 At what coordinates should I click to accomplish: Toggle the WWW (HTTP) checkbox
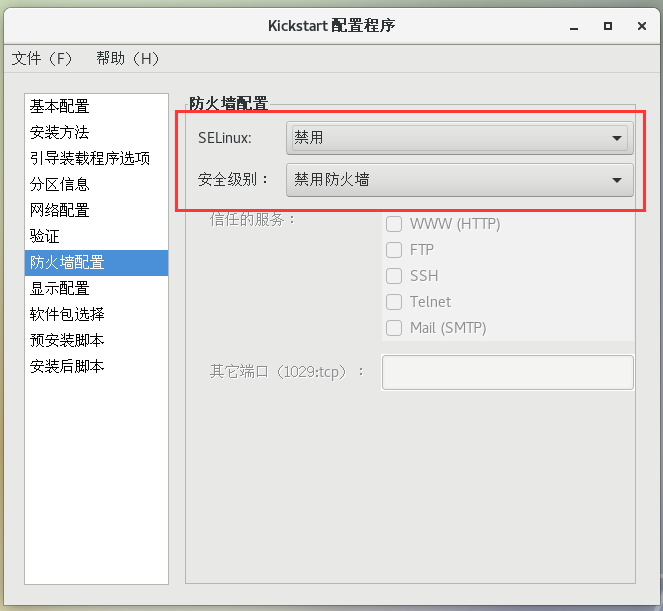[x=394, y=224]
